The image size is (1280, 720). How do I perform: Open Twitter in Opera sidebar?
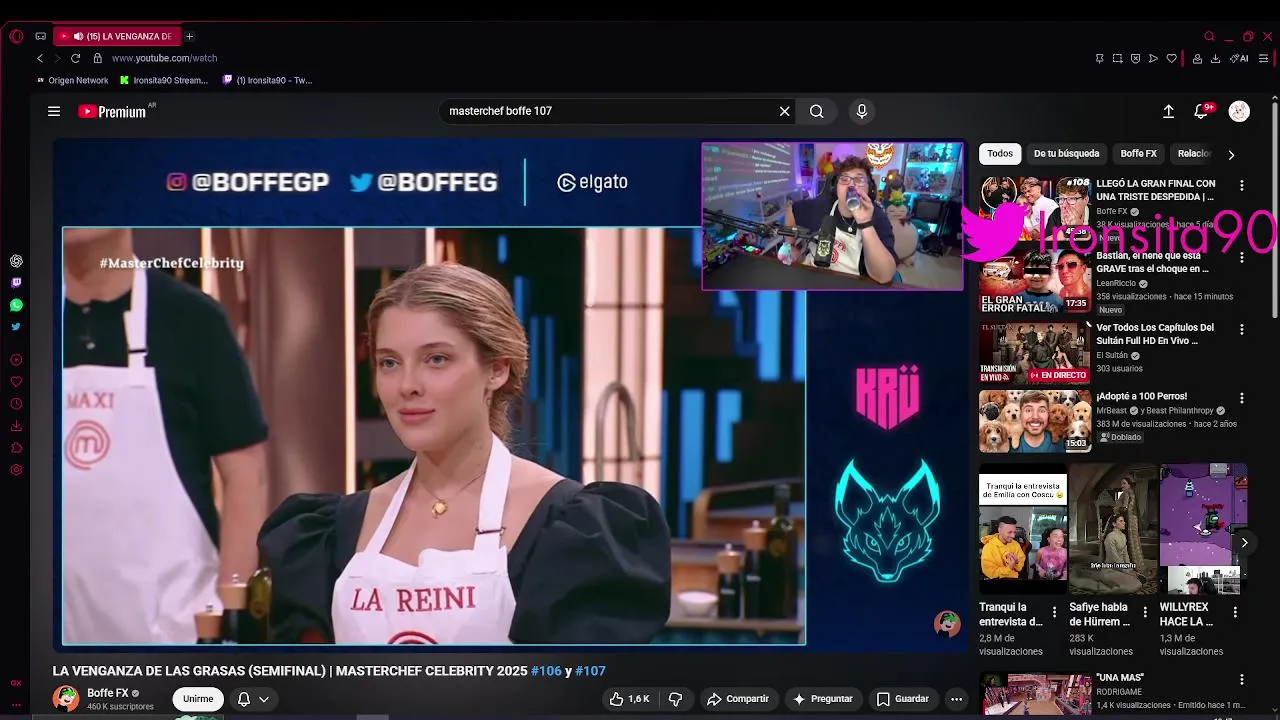click(16, 327)
